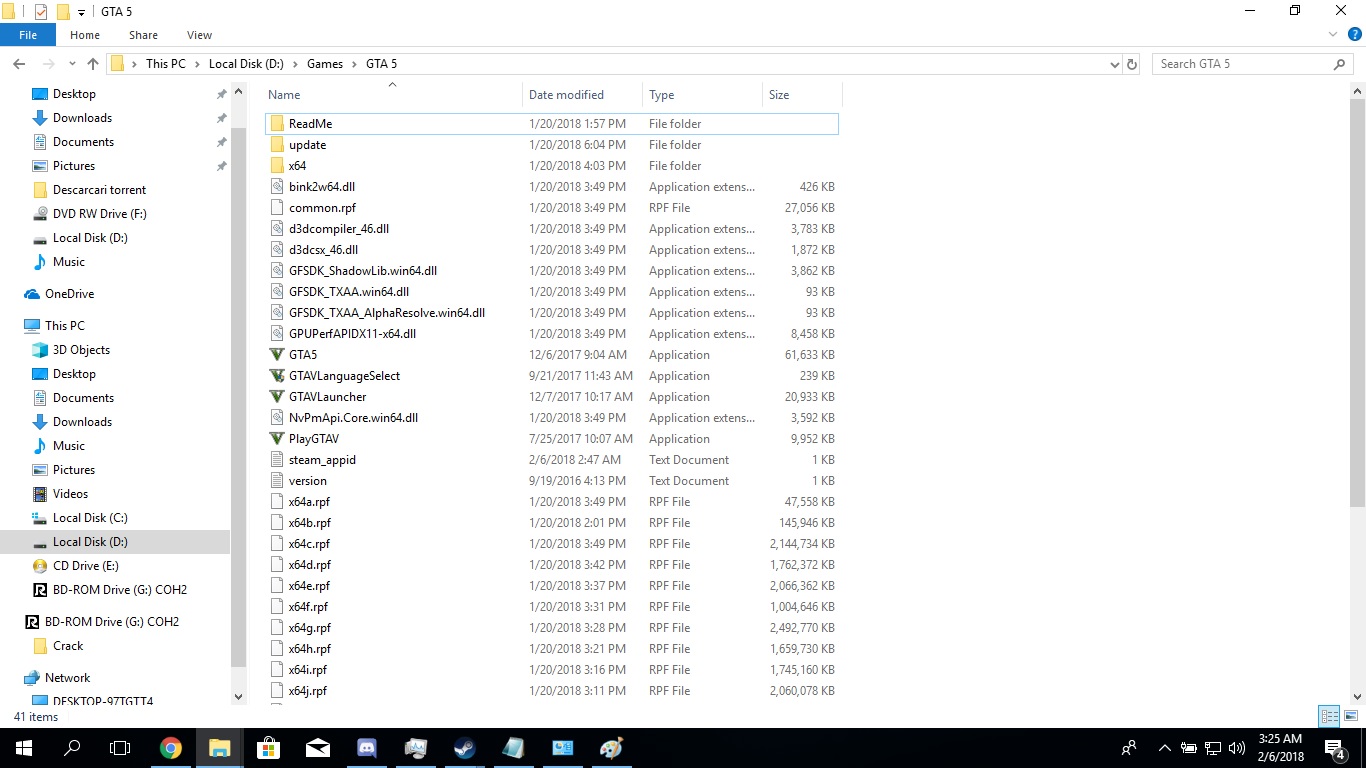This screenshot has height=768, width=1366.
Task: Click the volume icon in system tray
Action: click(1237, 748)
